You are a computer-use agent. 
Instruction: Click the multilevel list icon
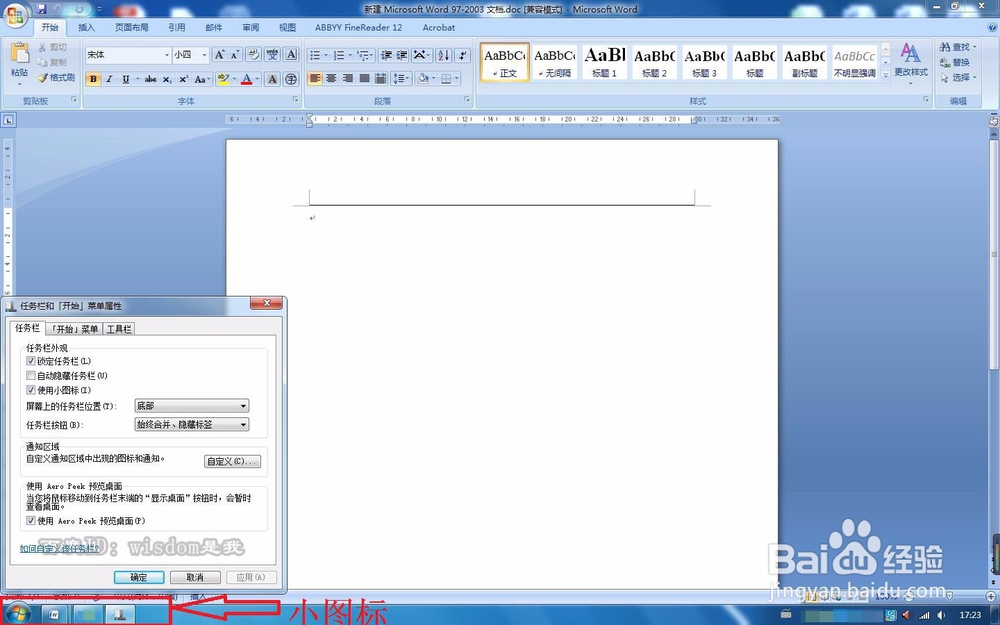point(363,55)
